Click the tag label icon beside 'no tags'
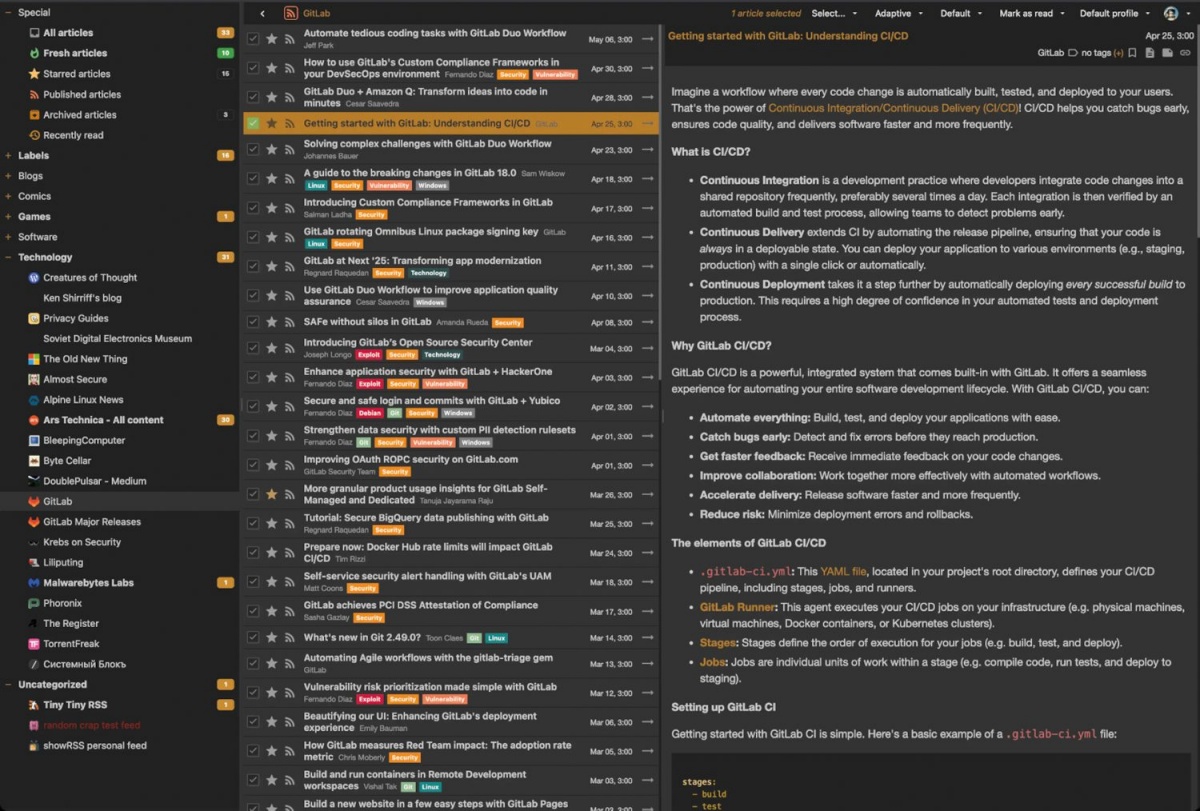Image resolution: width=1200 pixels, height=811 pixels. tap(1073, 52)
